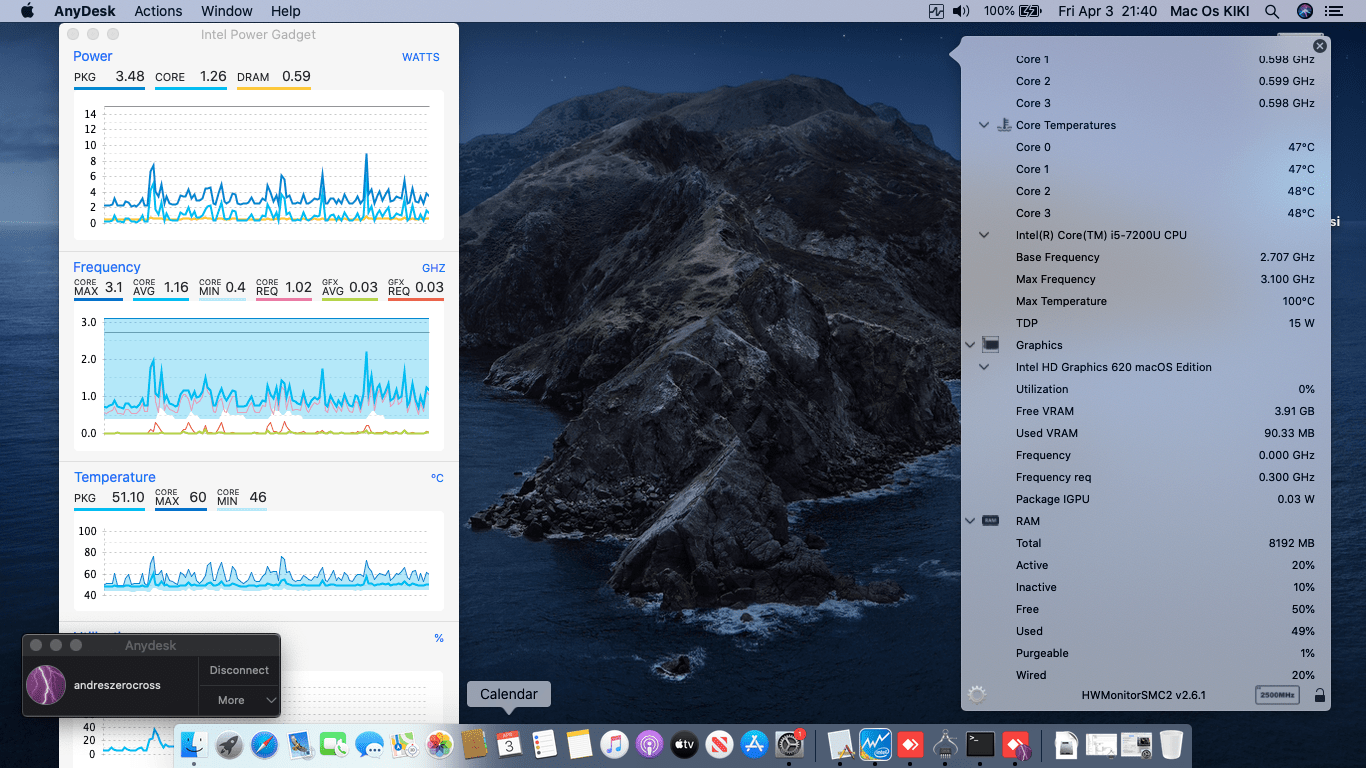Click the 2500MHz badge in HWMonitor
The image size is (1366, 768).
pyautogui.click(x=1277, y=695)
